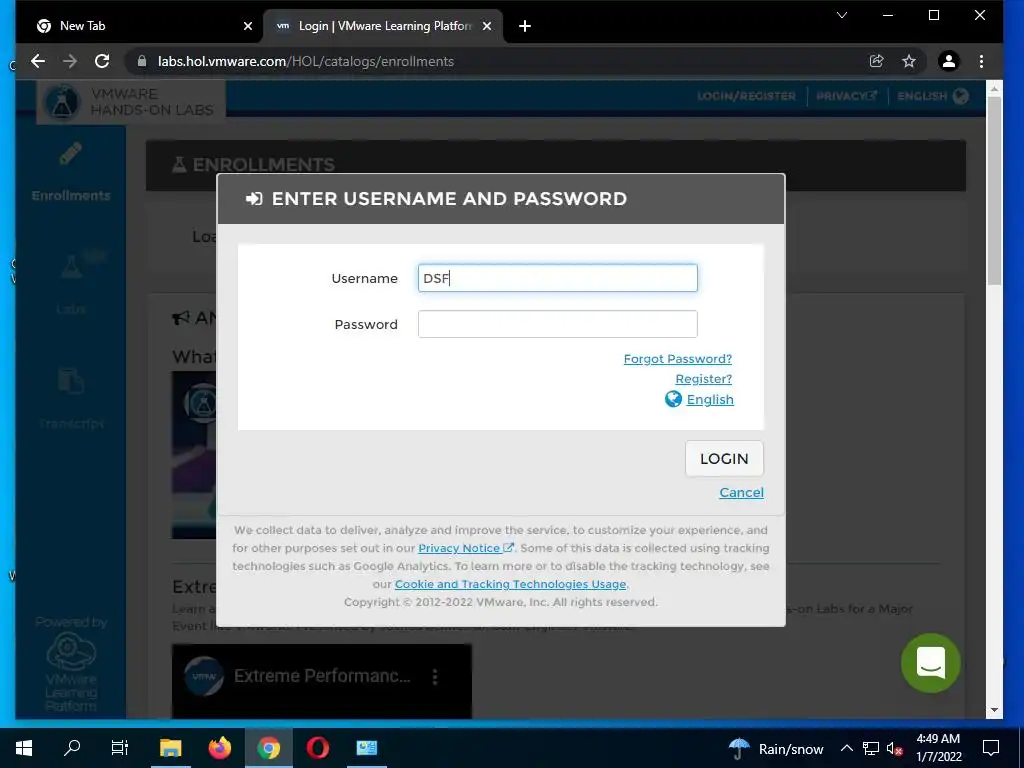Open Cookie and Tracking Technologies Usage link
This screenshot has width=1024, height=768.
510,584
